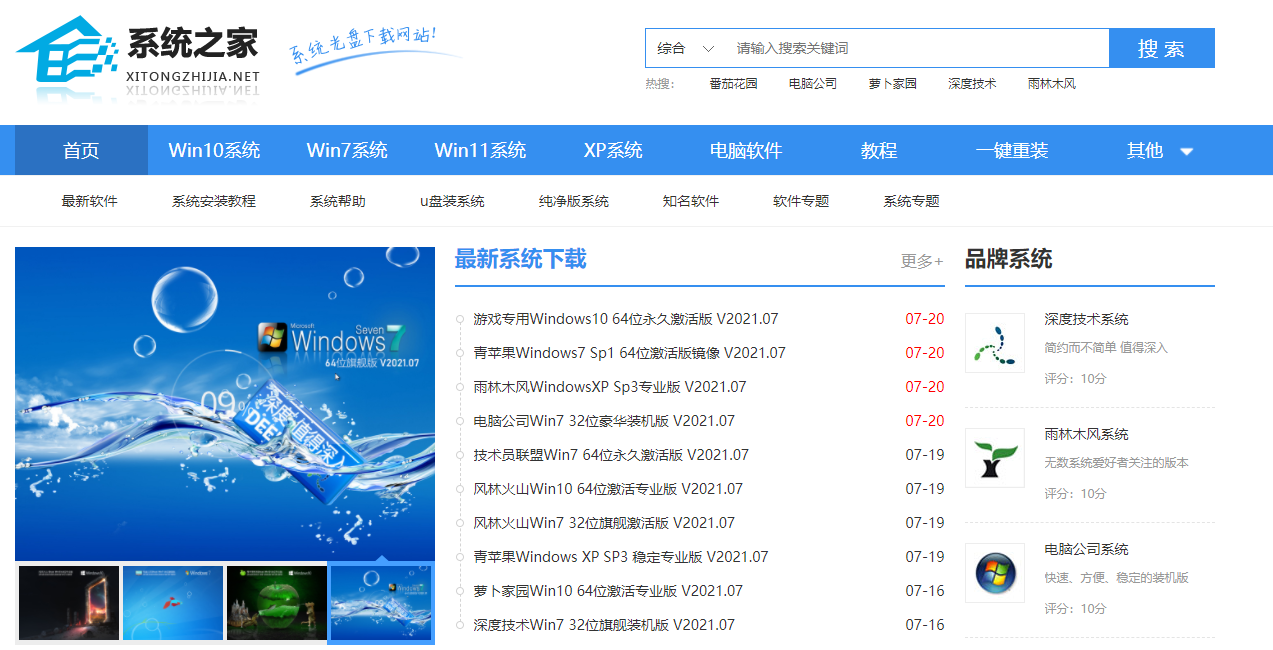Open the 深度技术系统 brand logo icon
This screenshot has width=1273, height=650.
[994, 343]
